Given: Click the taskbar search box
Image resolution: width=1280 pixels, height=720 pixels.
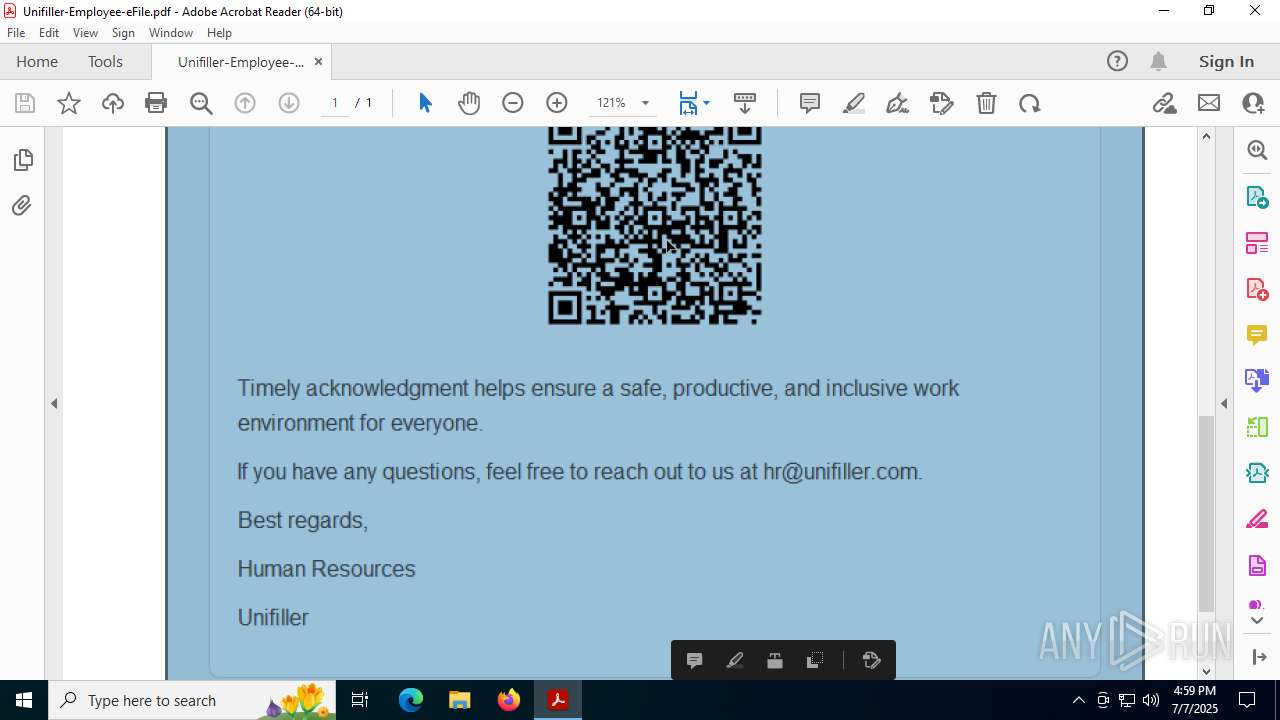Looking at the screenshot, I should tap(192, 700).
